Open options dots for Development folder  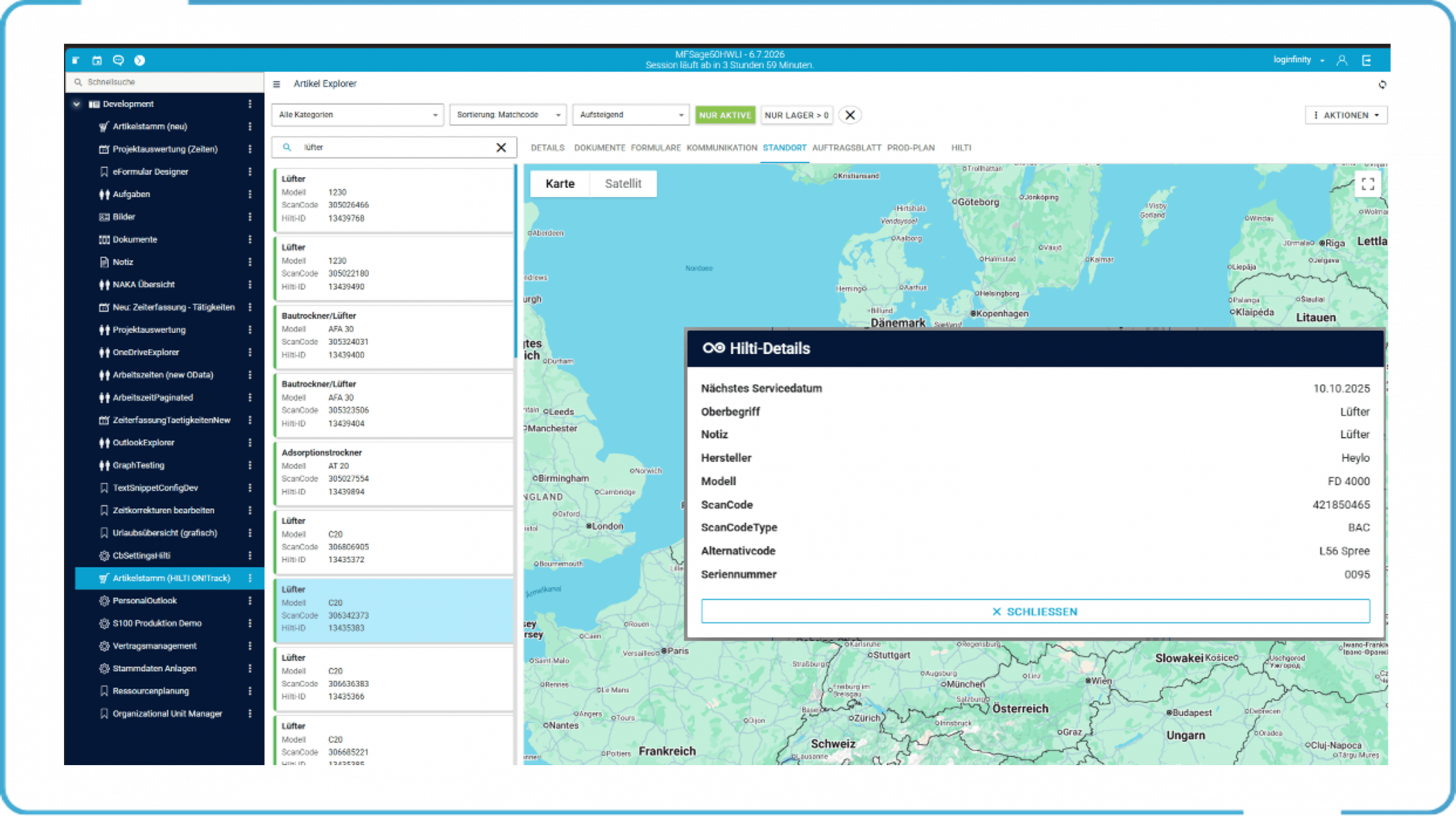pyautogui.click(x=250, y=104)
